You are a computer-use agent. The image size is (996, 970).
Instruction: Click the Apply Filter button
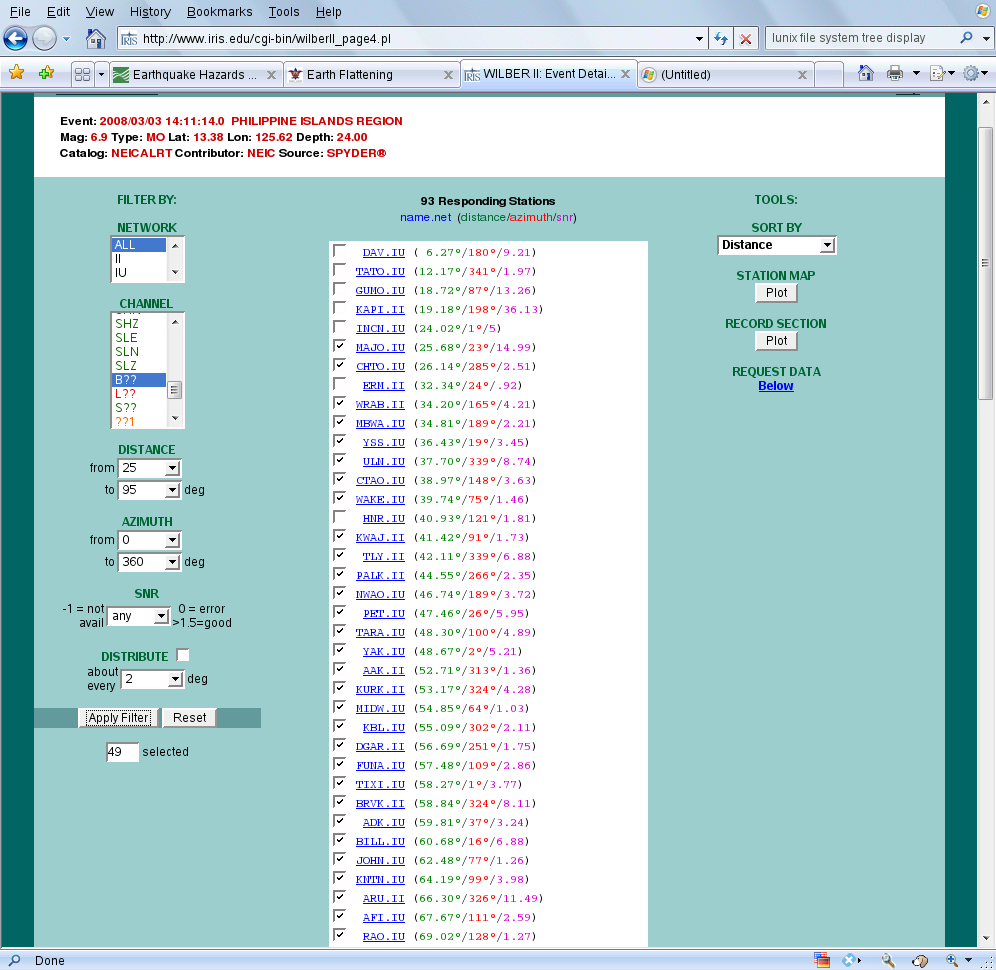(x=119, y=718)
